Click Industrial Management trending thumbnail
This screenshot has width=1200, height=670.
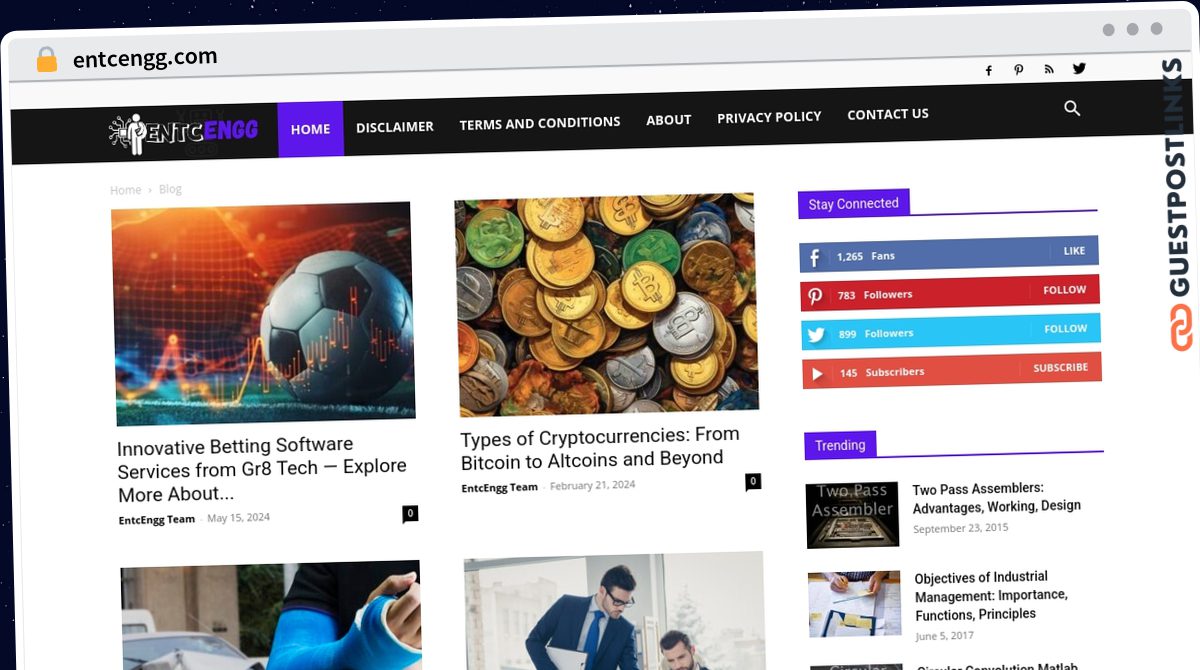(855, 604)
